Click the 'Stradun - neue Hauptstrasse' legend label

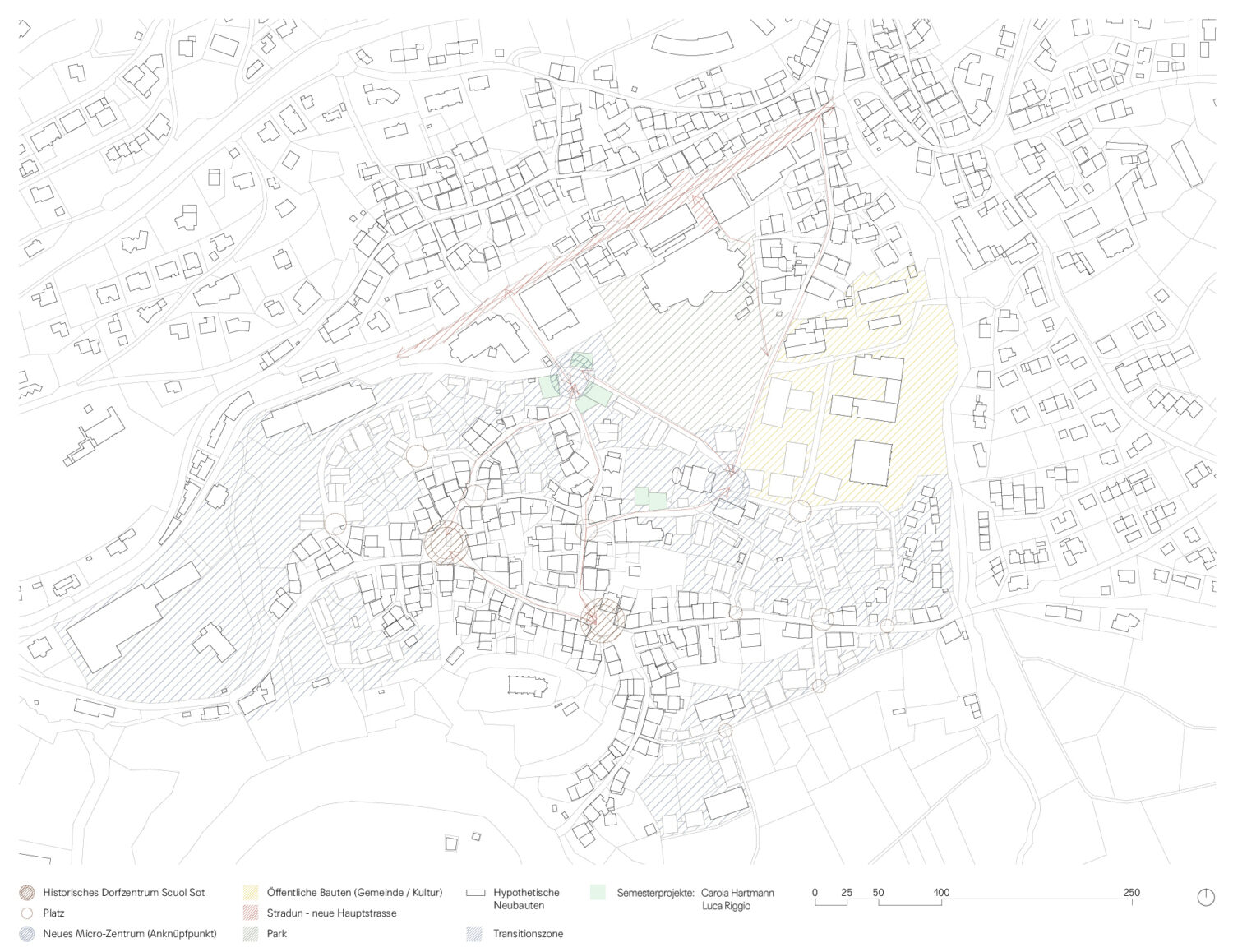pyautogui.click(x=331, y=913)
